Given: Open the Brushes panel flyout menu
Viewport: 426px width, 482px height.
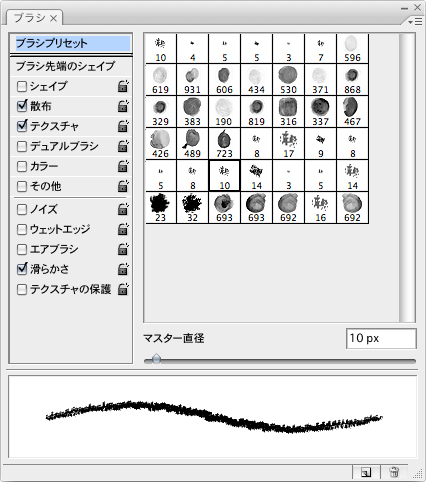Looking at the screenshot, I should pyautogui.click(x=415, y=22).
